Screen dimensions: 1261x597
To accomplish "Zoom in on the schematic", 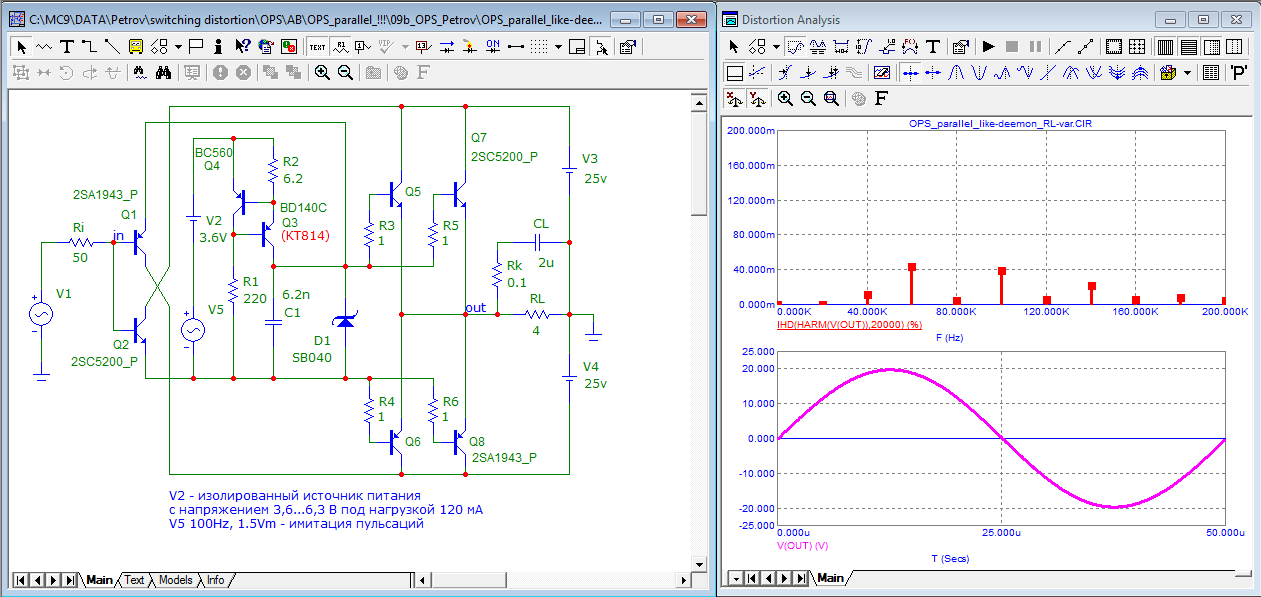I will tap(322, 72).
